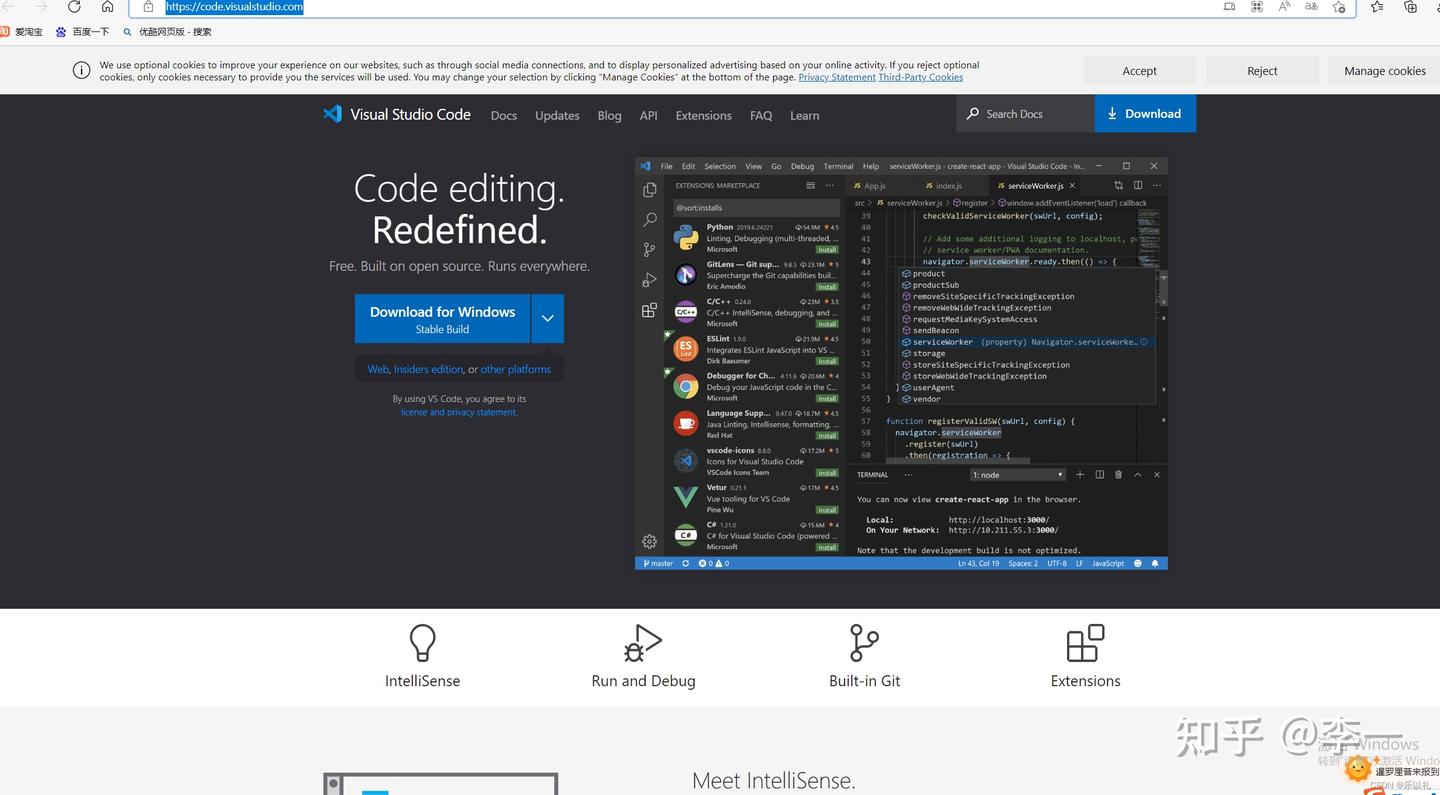Switch to the App.js editor tab
The height and width of the screenshot is (795, 1440).
[873, 185]
